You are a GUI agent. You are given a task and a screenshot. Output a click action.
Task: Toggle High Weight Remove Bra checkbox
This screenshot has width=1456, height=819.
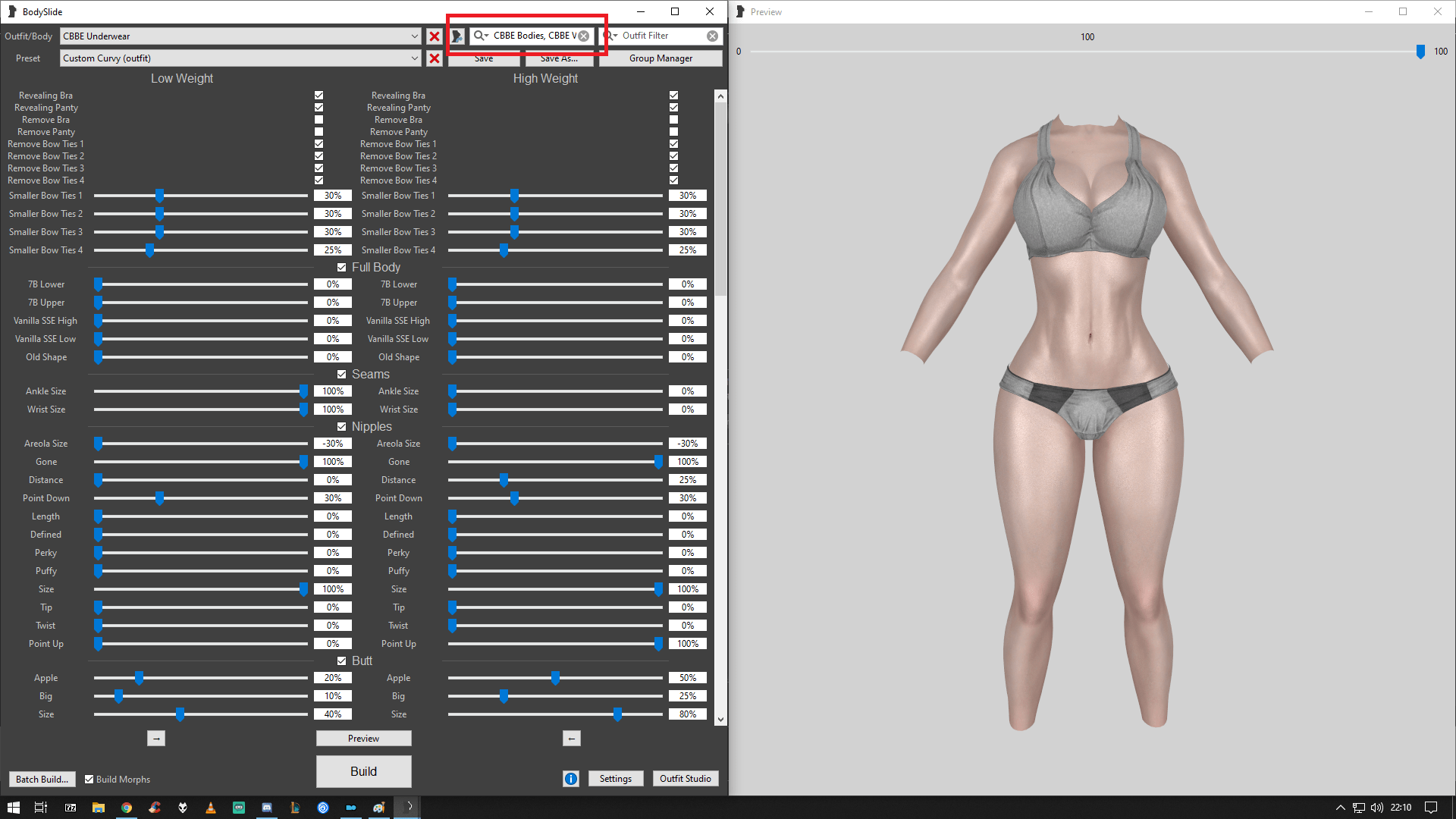(674, 120)
